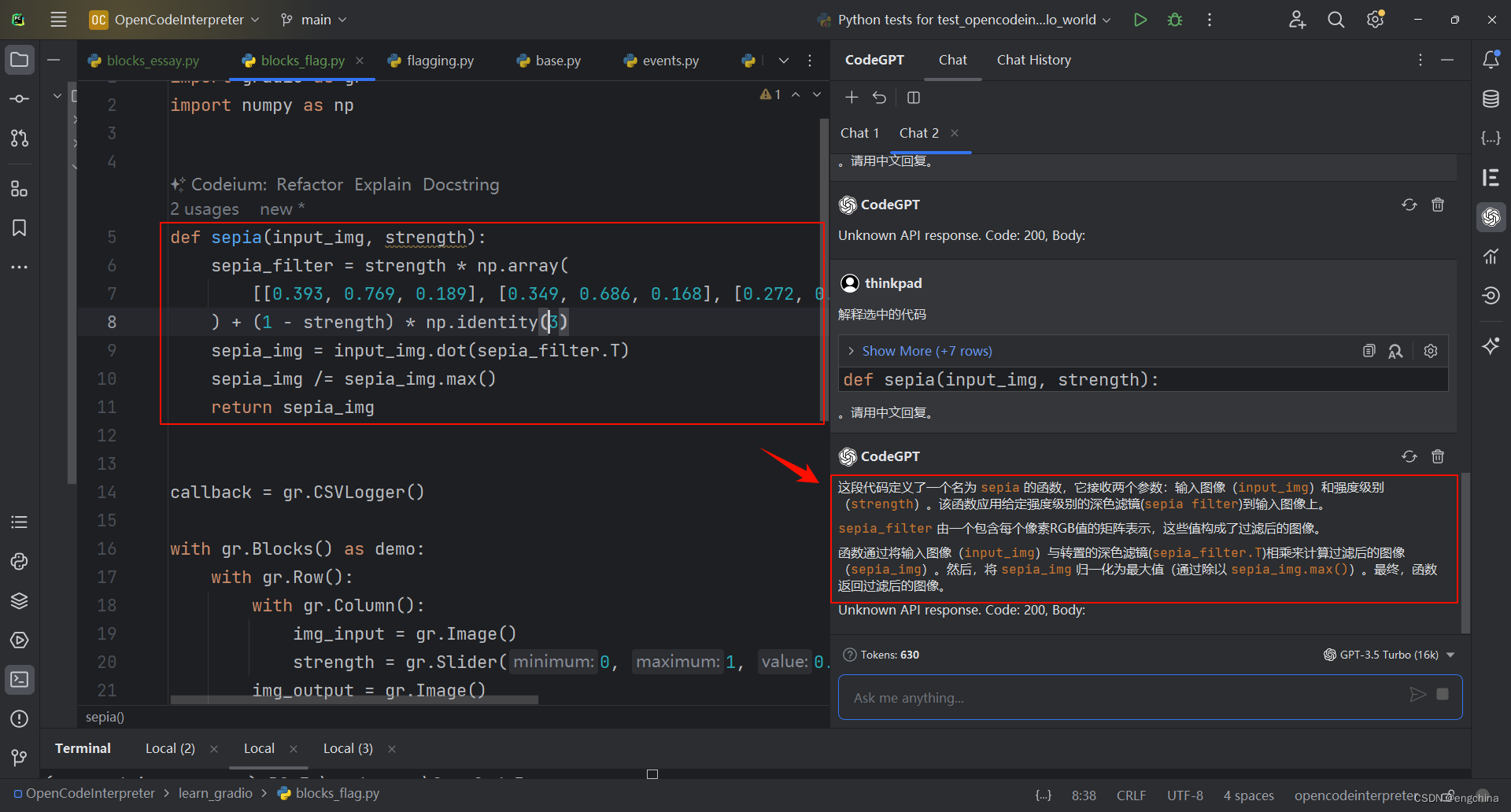Screen dimensions: 1511x812
Task: Jump to next highlighted error arrow
Action: (817, 94)
